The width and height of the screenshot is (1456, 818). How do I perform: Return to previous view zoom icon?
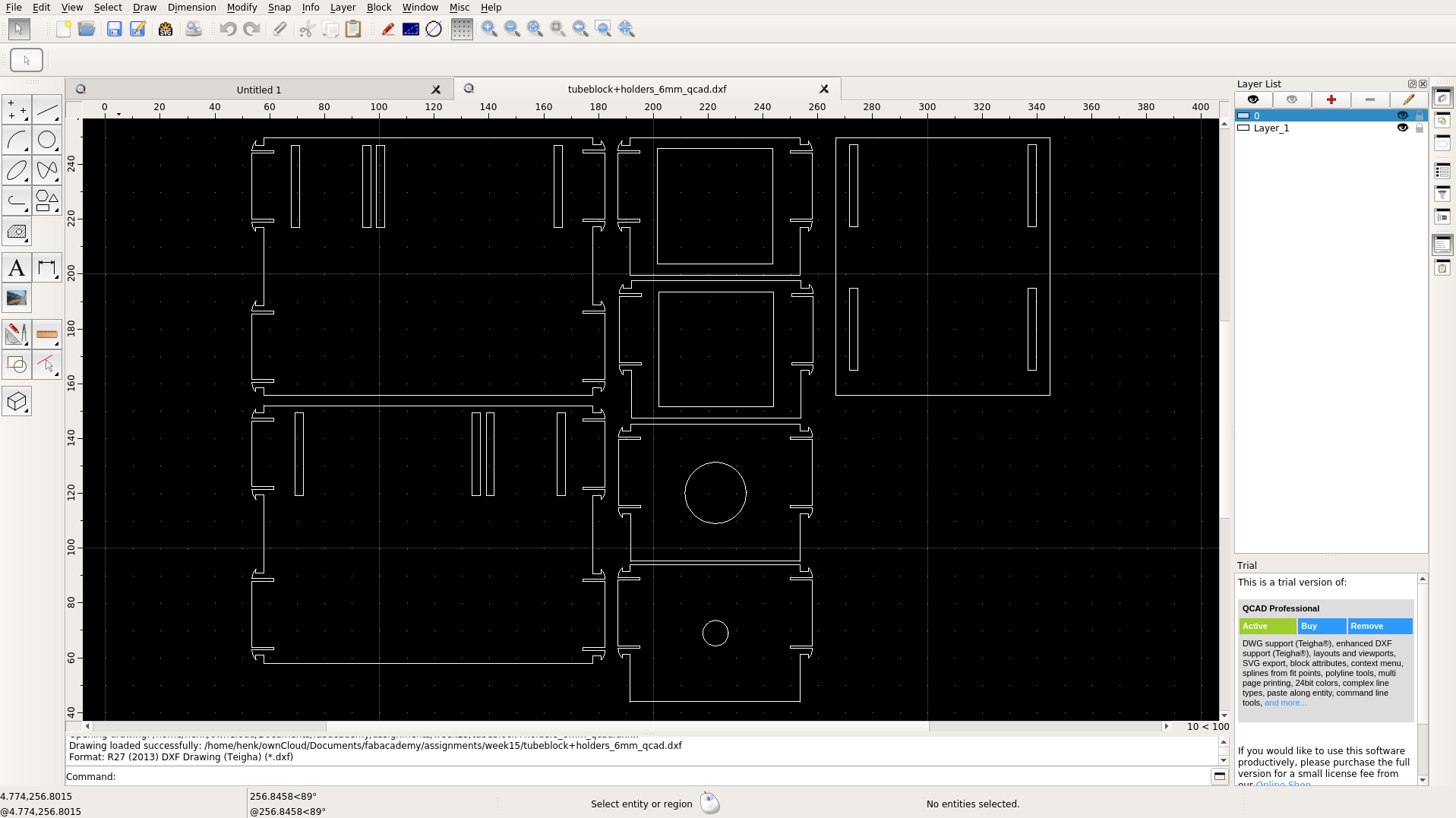click(x=581, y=29)
